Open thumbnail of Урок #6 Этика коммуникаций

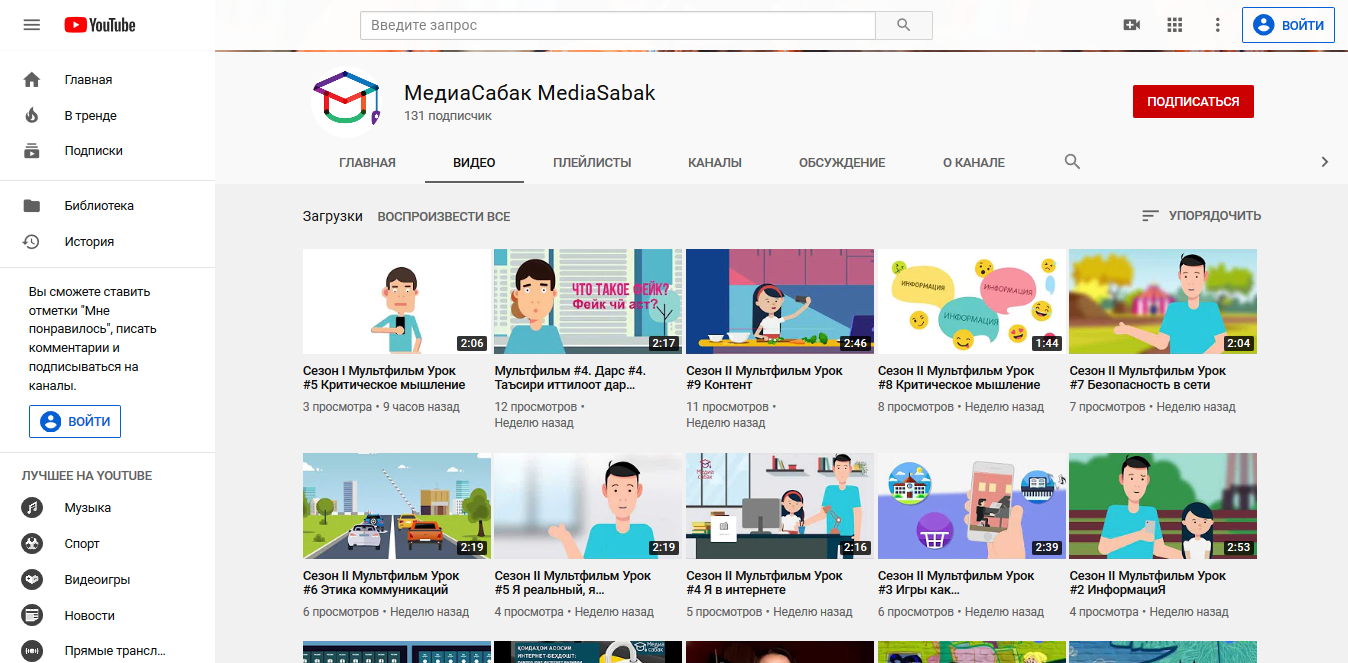397,506
